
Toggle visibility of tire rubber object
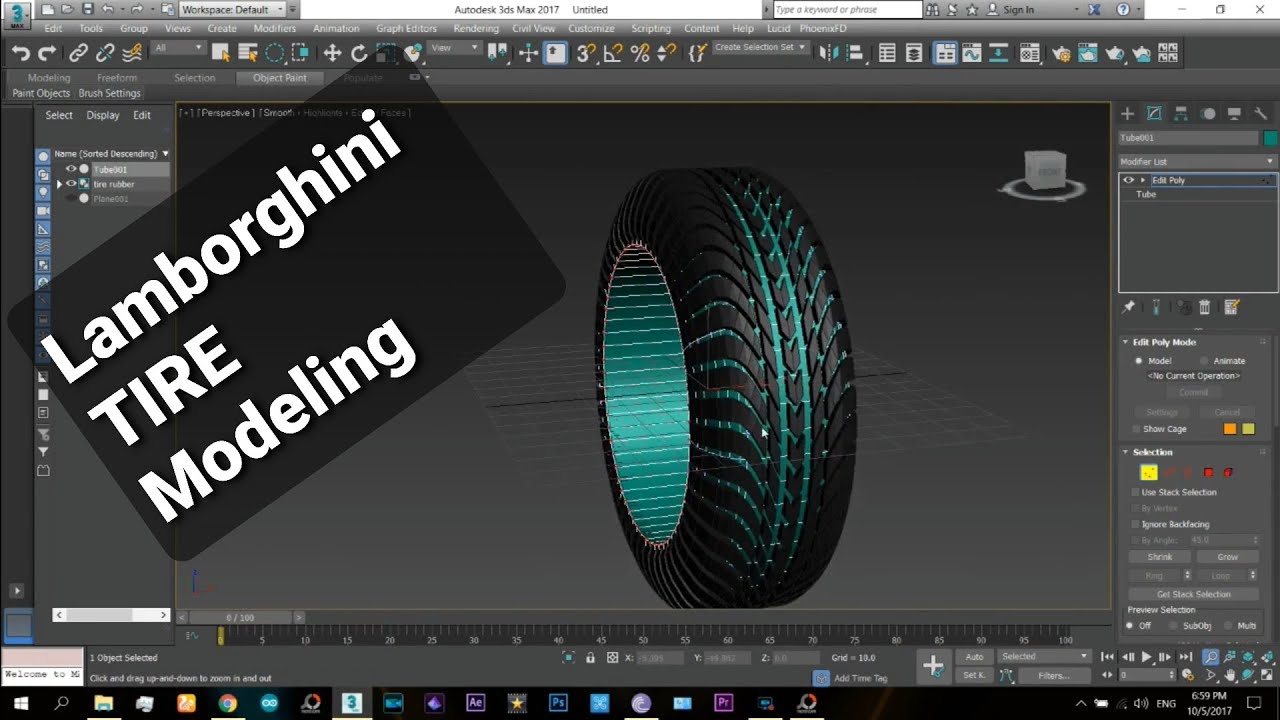71,184
